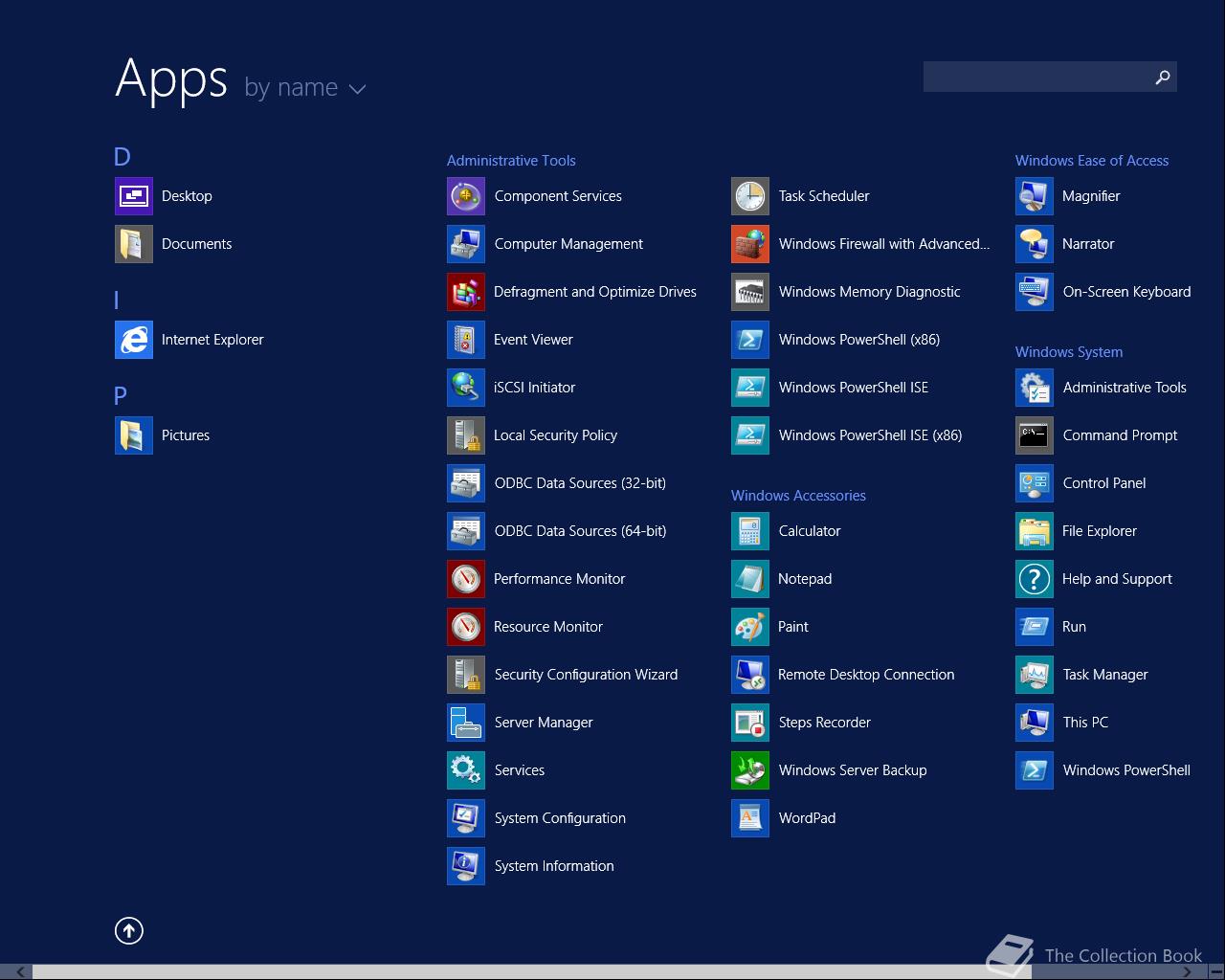Viewport: 1225px width, 980px height.
Task: Open Windows Memory Diagnostic icon
Action: coord(750,292)
